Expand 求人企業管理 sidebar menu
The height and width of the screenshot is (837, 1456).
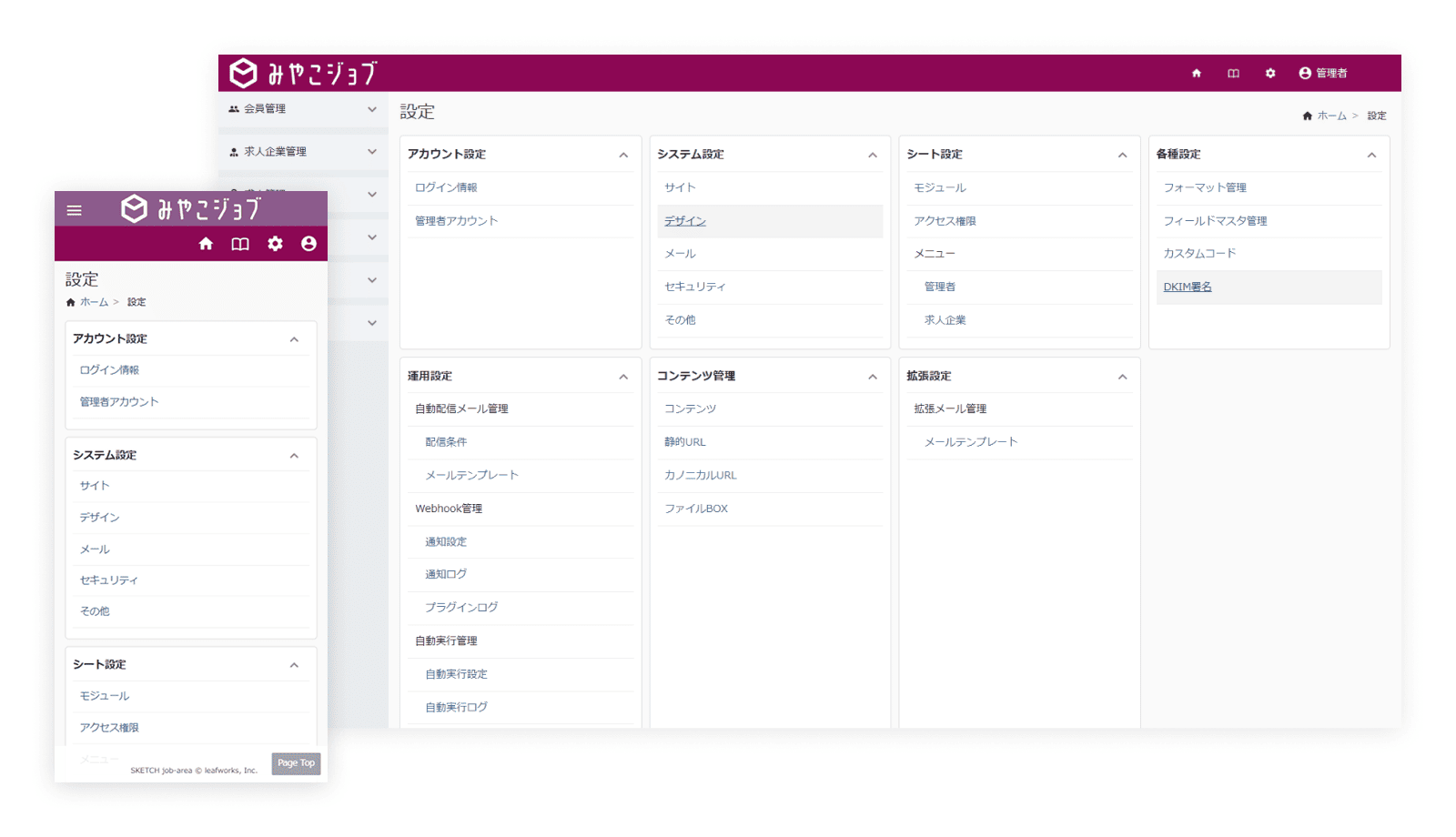coord(303,152)
